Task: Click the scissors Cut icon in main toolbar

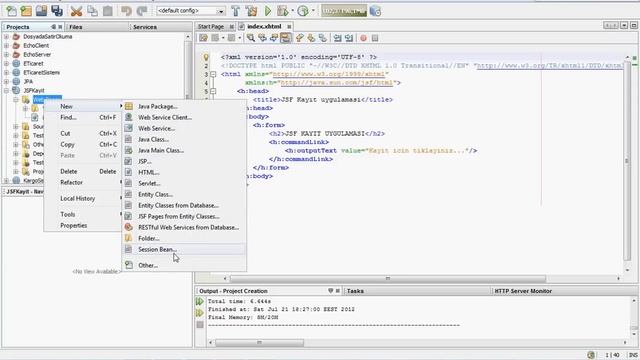Action: point(76,11)
